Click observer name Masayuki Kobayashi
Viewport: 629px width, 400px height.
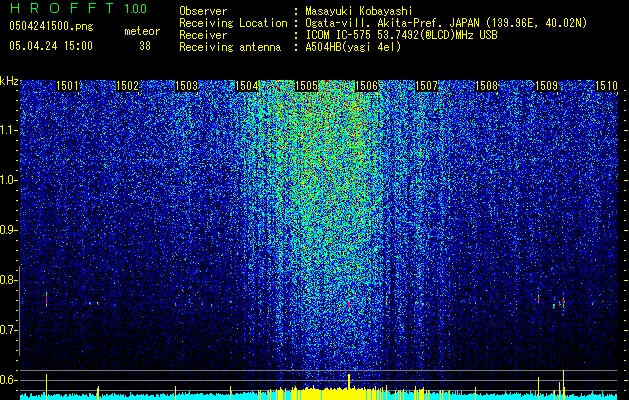[359, 11]
